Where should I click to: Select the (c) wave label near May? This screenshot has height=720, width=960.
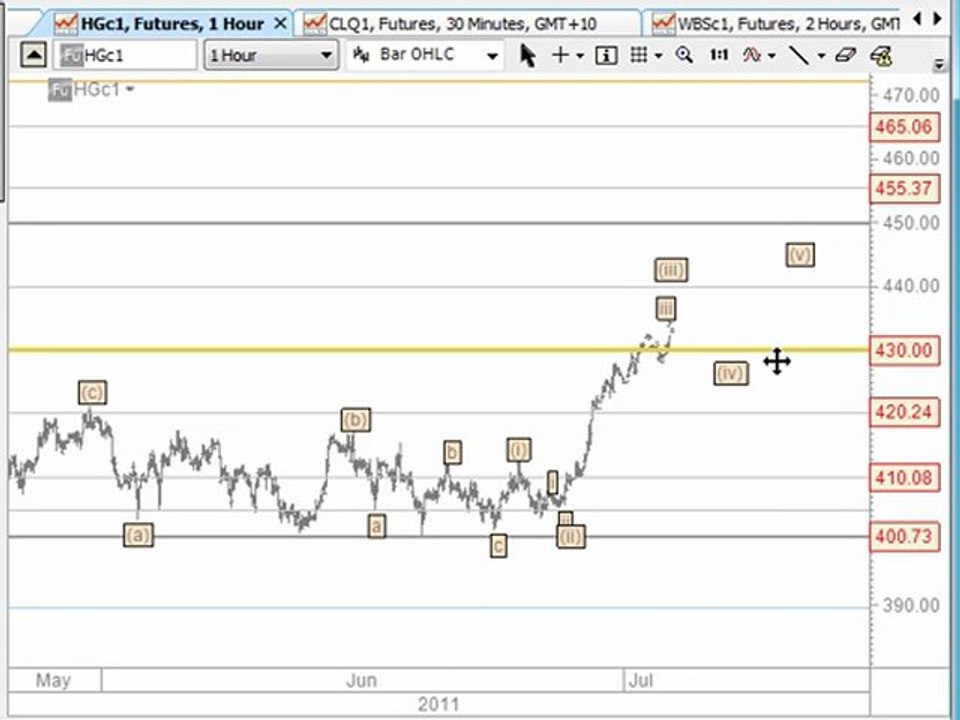(x=92, y=392)
